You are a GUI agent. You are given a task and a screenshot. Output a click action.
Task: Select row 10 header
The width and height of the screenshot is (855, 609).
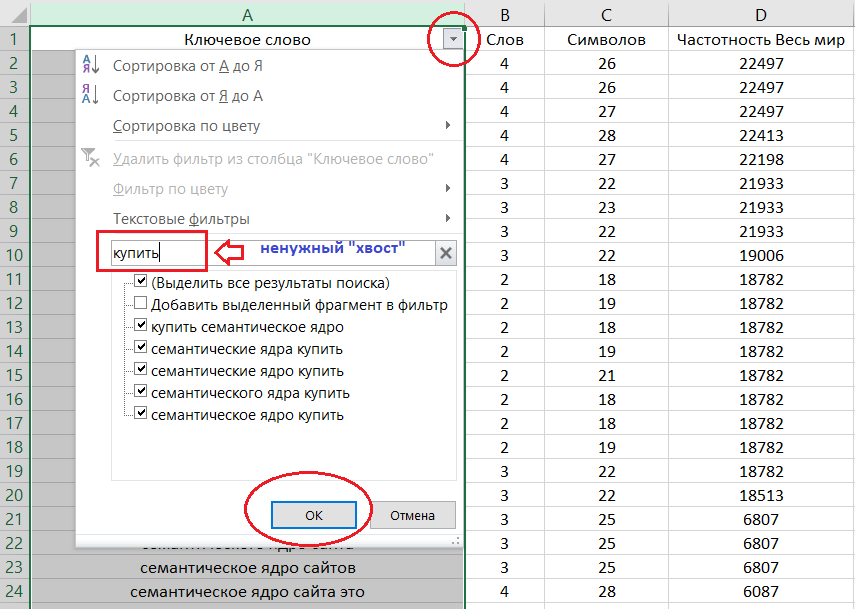[14, 255]
